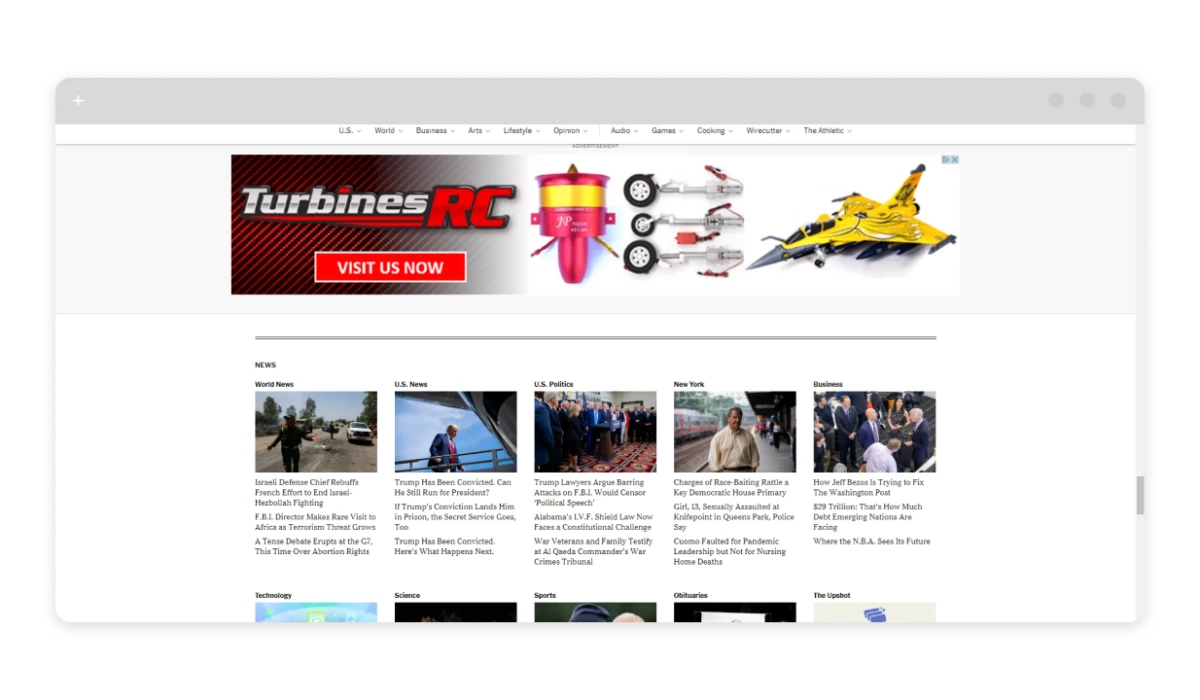Viewport: 1200px width, 700px height.
Task: Select the Cooking menu item
Action: (x=714, y=131)
